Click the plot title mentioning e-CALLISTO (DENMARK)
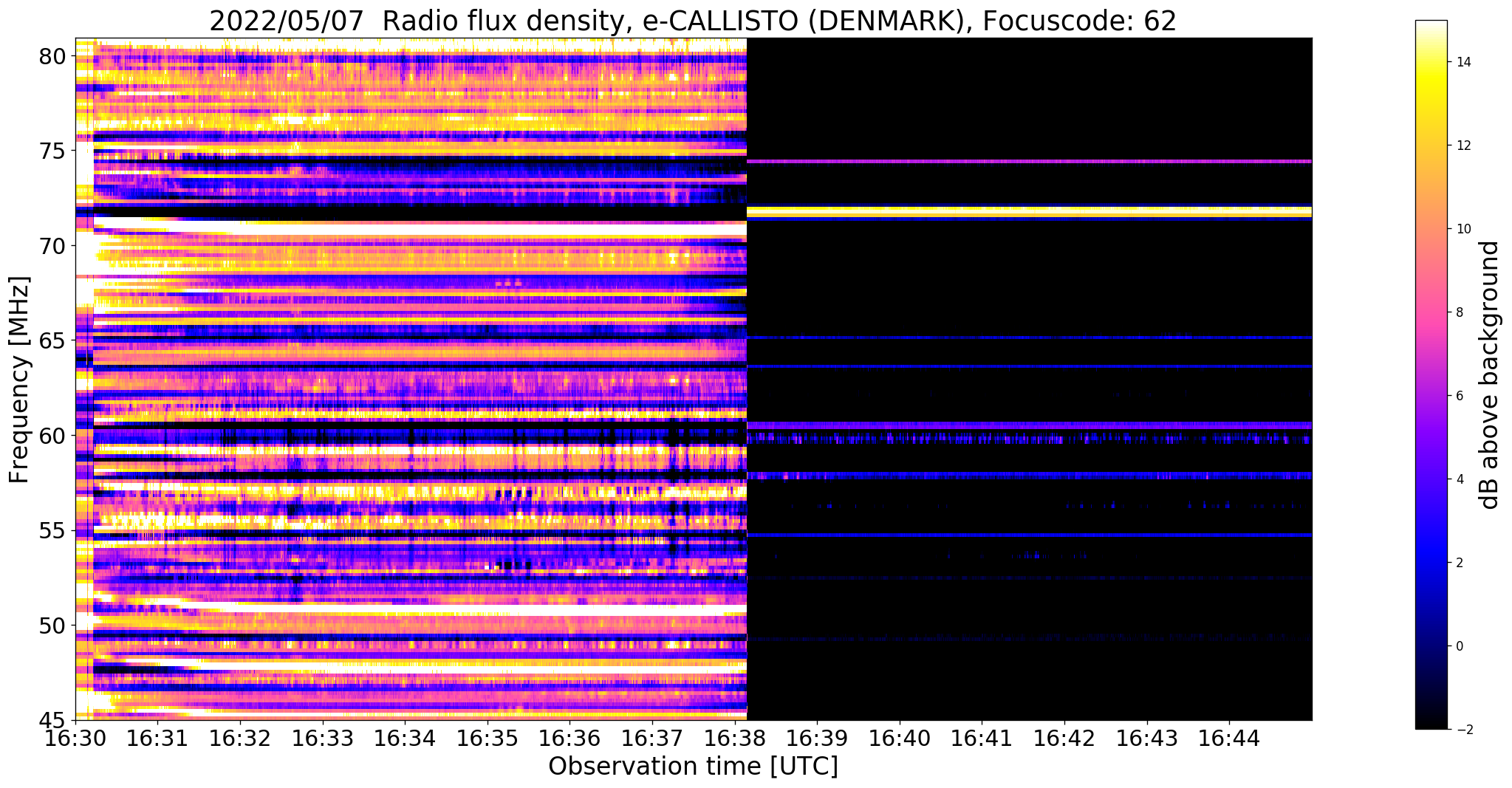The width and height of the screenshot is (1512, 788). click(x=692, y=21)
